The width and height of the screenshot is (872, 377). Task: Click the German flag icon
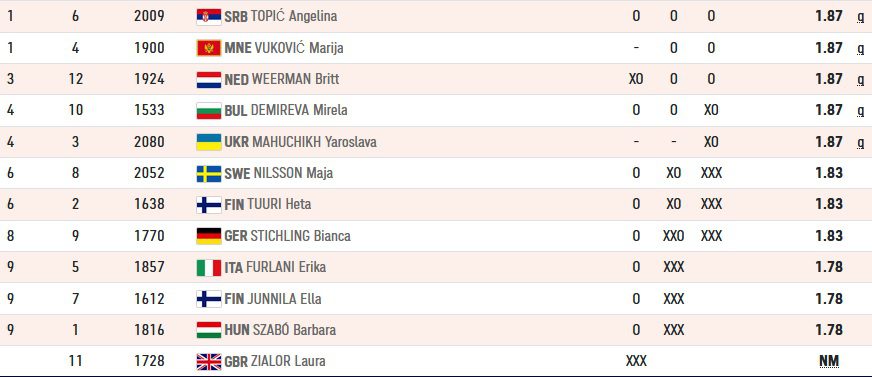point(209,236)
